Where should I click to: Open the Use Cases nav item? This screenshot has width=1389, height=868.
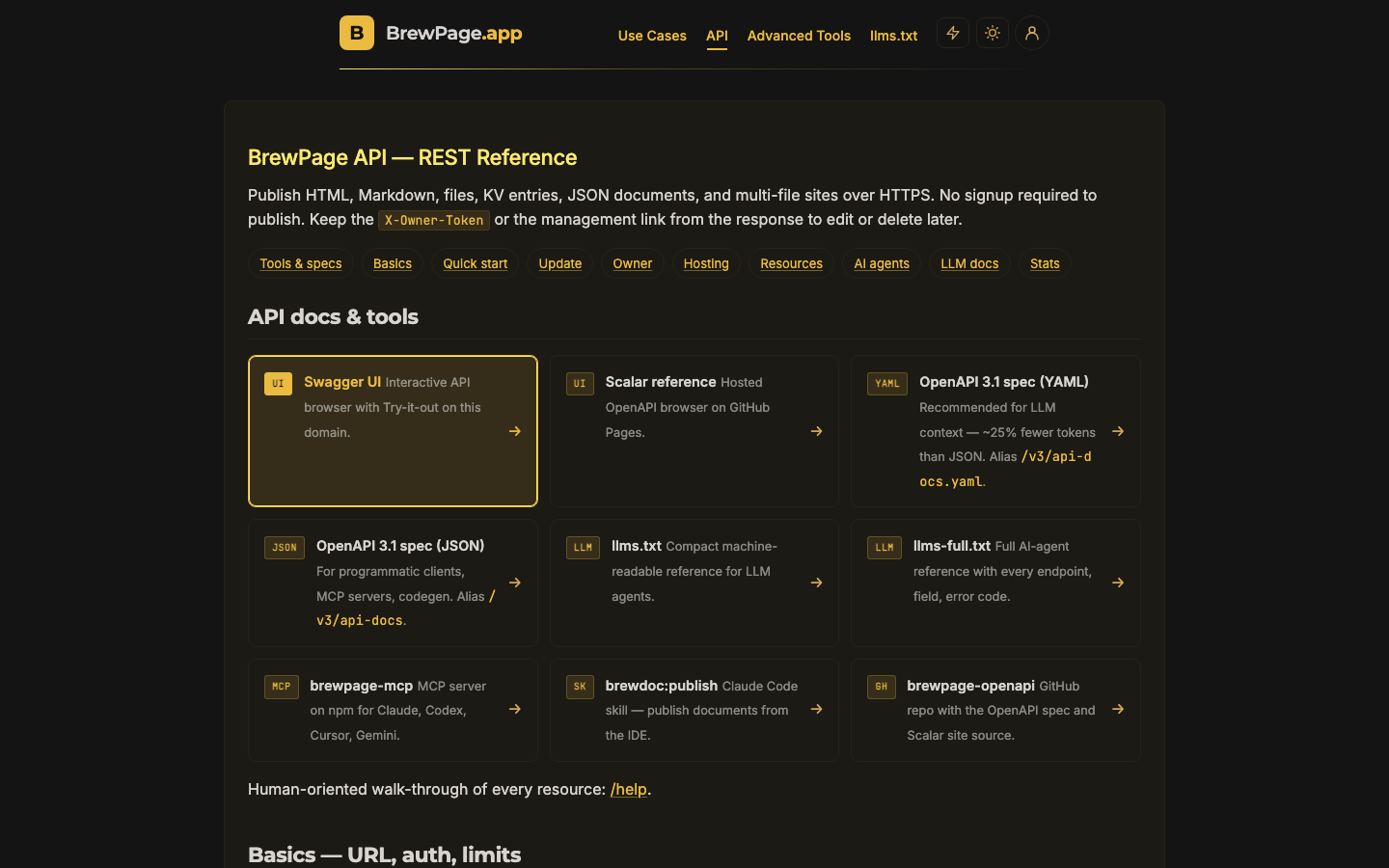[x=652, y=36]
